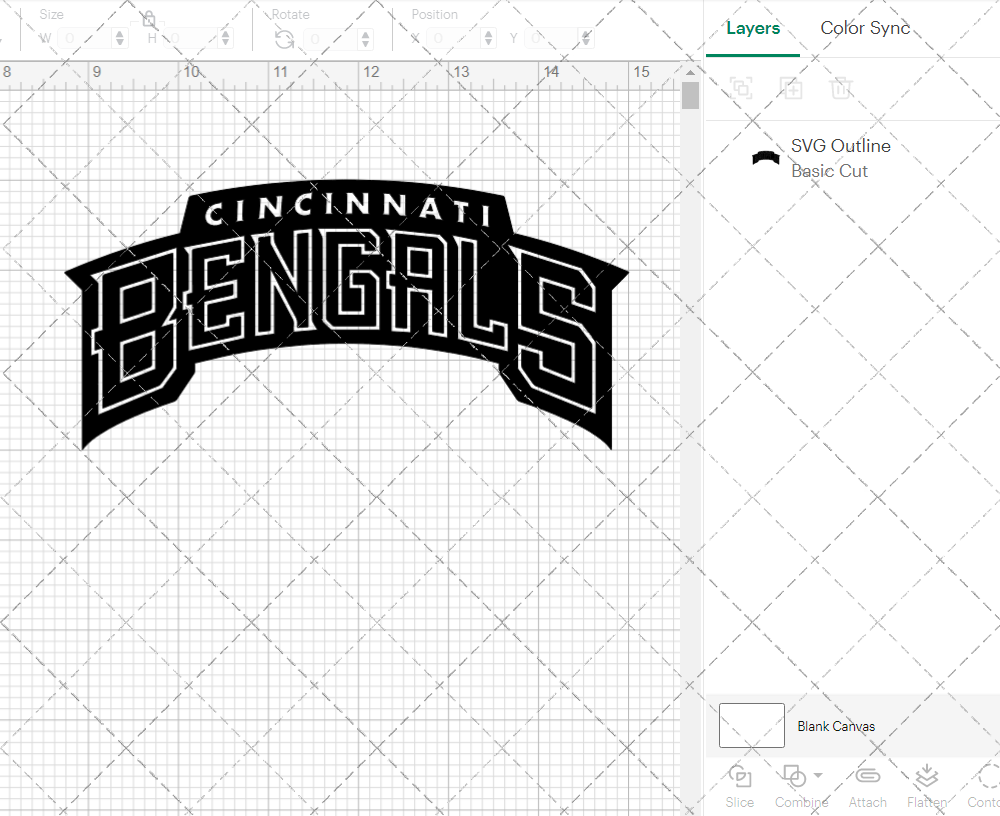The width and height of the screenshot is (1000, 816).
Task: Toggle the aspect ratio lock icon
Action: [149, 19]
